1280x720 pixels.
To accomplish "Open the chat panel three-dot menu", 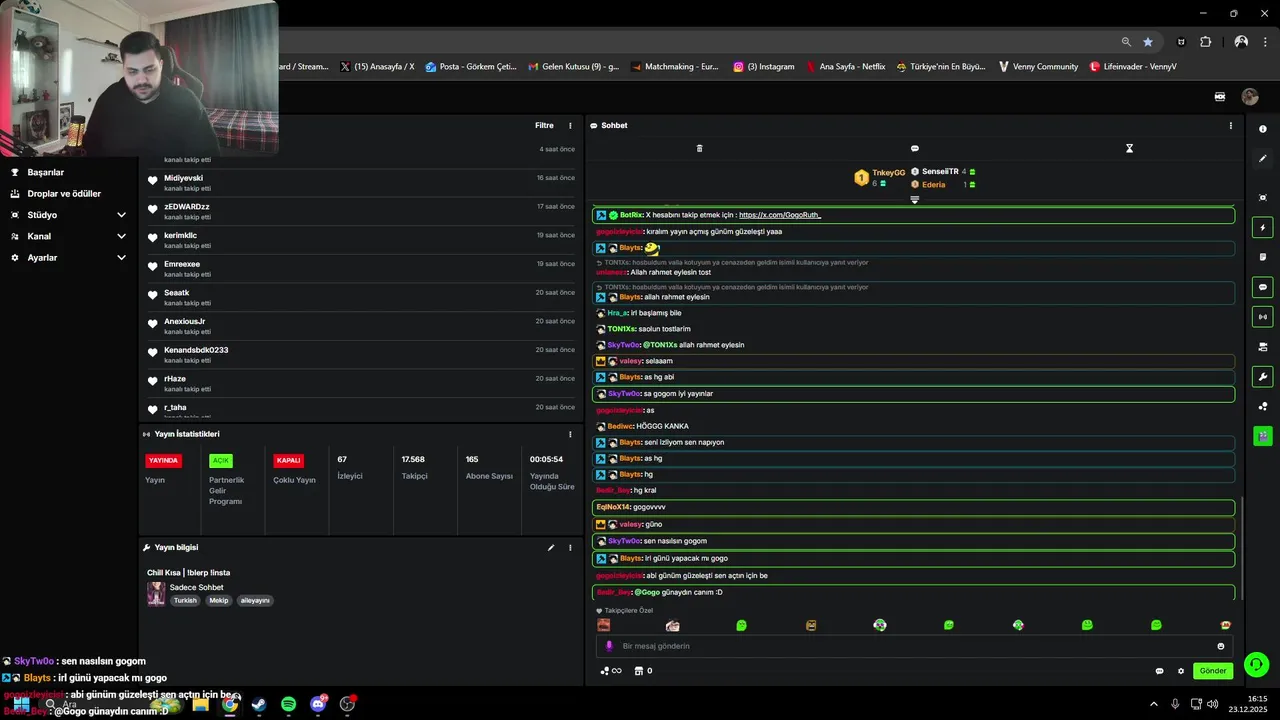I will click(1230, 126).
